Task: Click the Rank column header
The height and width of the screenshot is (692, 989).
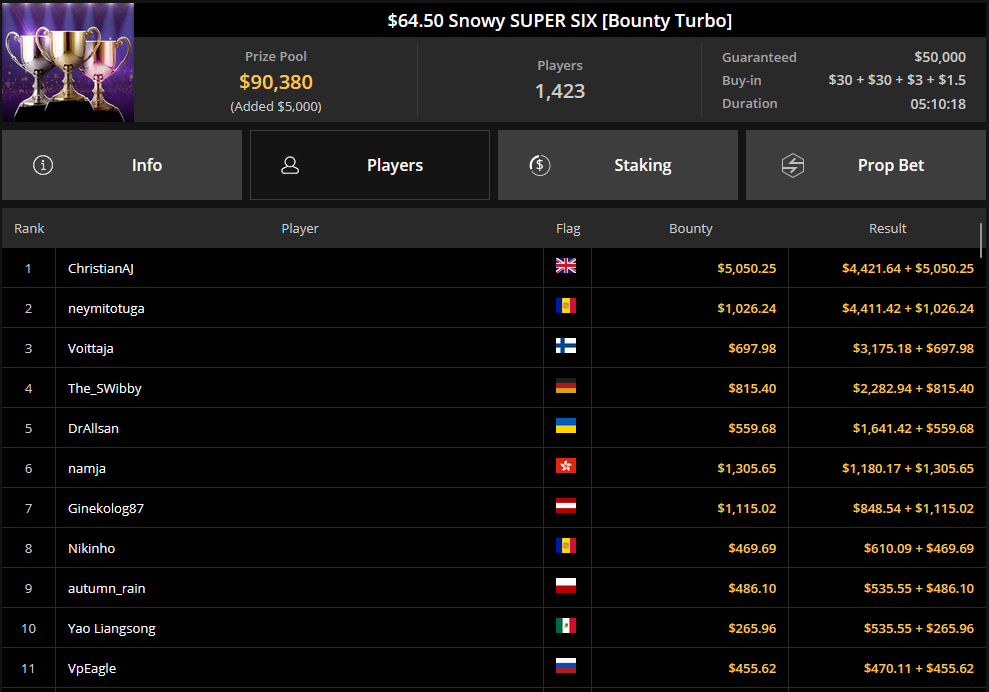Action: point(29,228)
